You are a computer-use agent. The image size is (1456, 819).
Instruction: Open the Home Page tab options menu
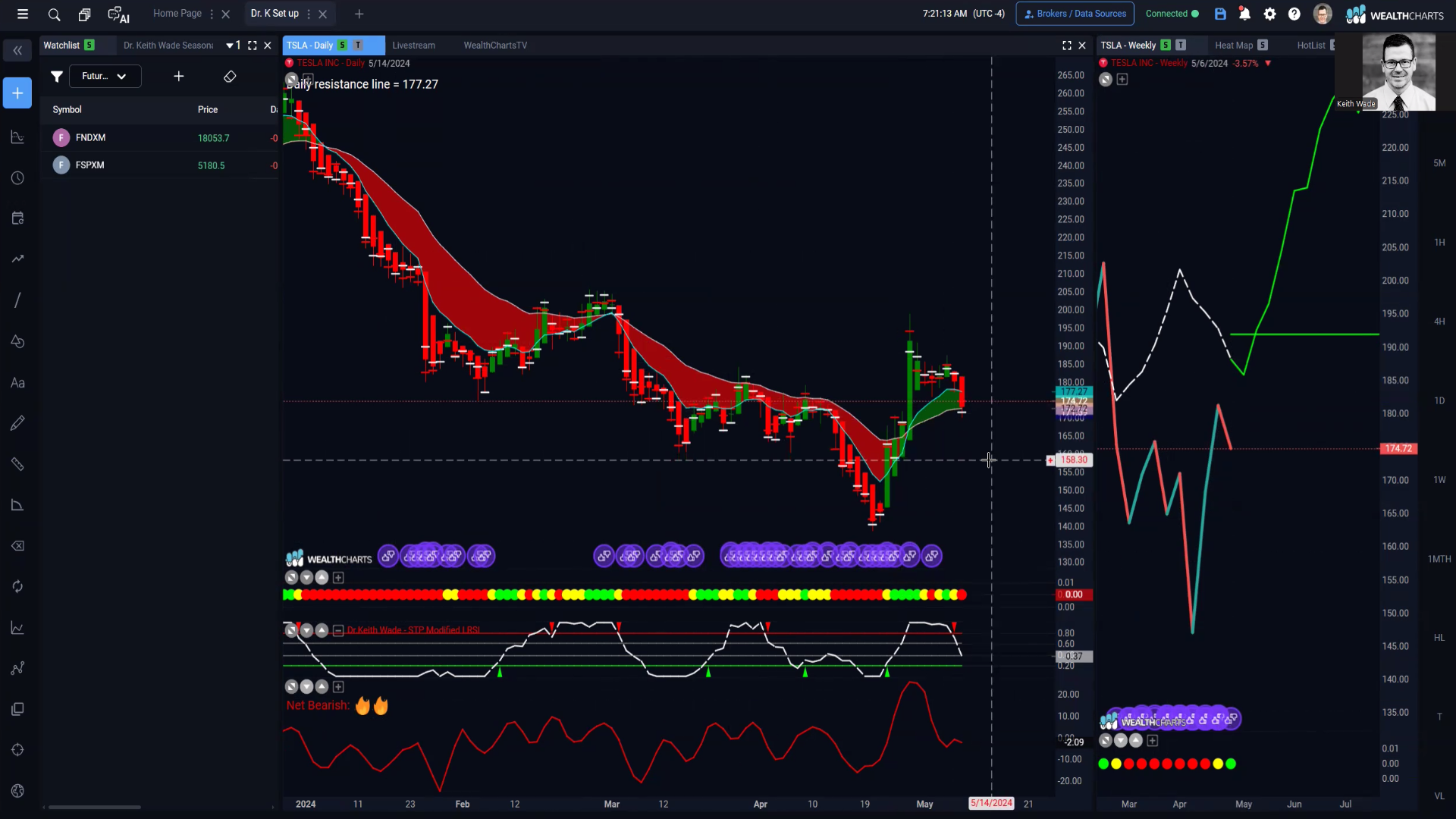point(212,14)
